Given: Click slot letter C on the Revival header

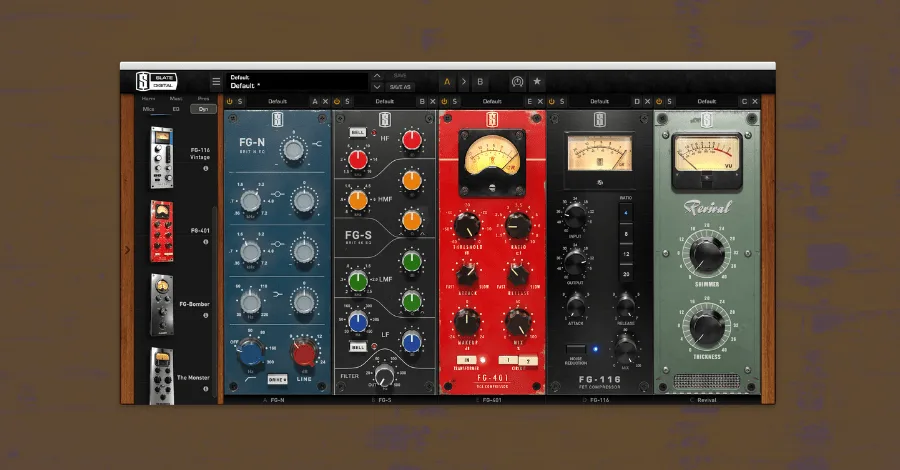Looking at the screenshot, I should [744, 102].
